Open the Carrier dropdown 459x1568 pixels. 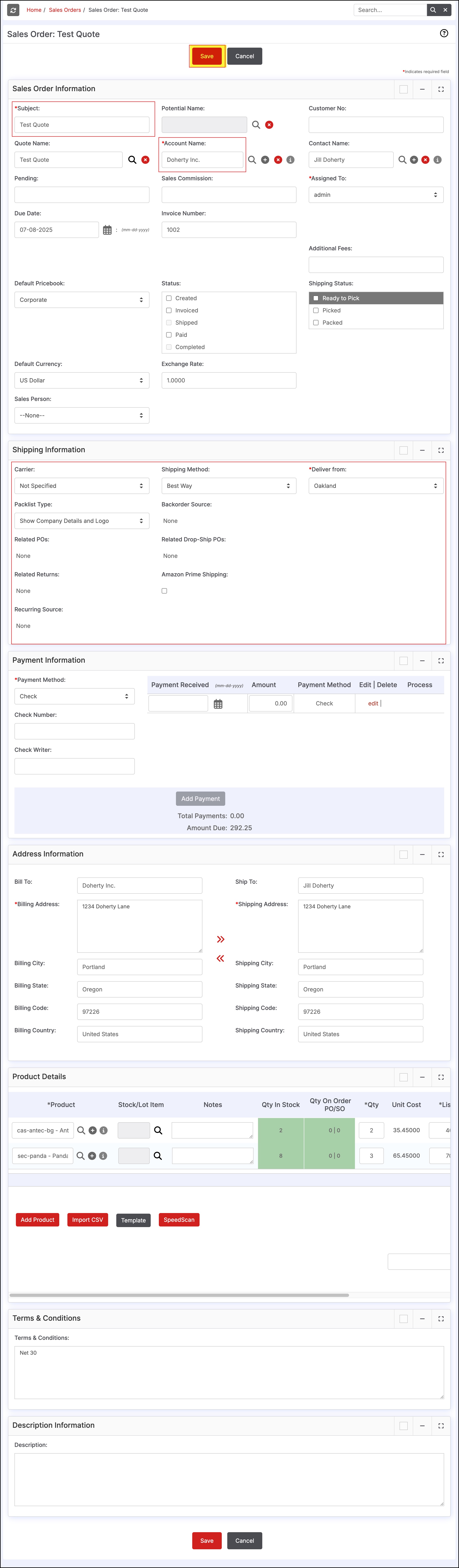82,486
